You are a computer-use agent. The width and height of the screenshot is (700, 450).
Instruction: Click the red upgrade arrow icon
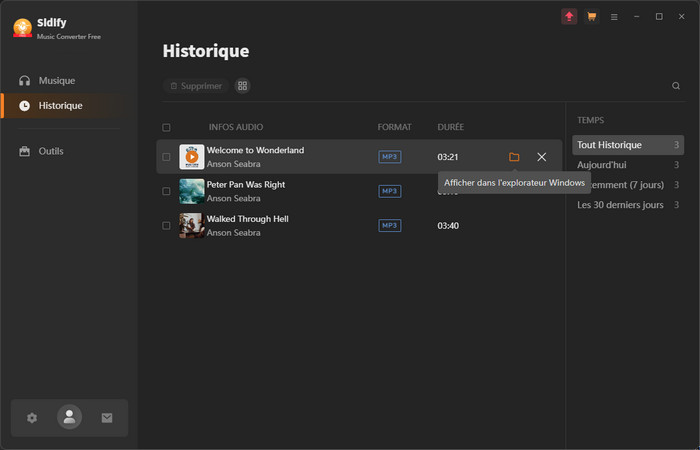[569, 17]
